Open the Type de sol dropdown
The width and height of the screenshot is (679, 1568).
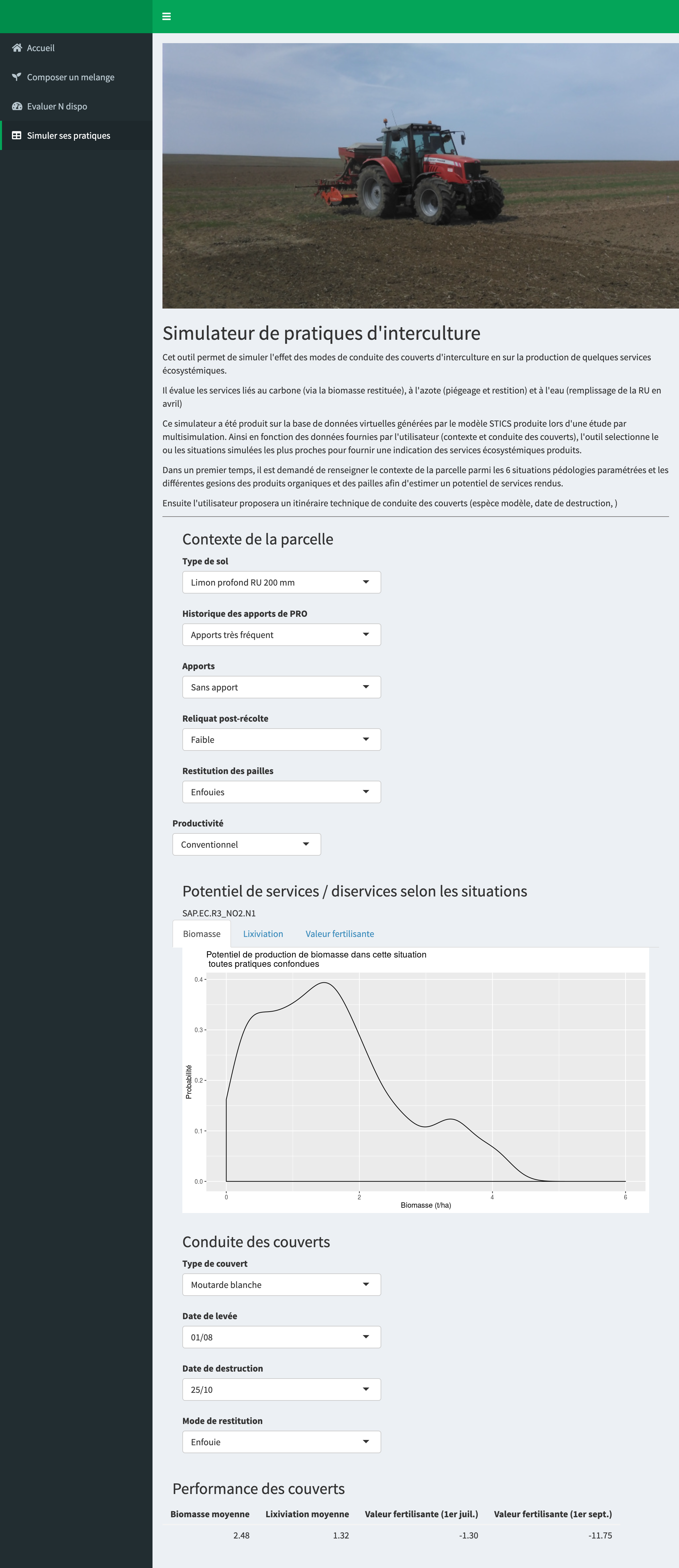281,583
